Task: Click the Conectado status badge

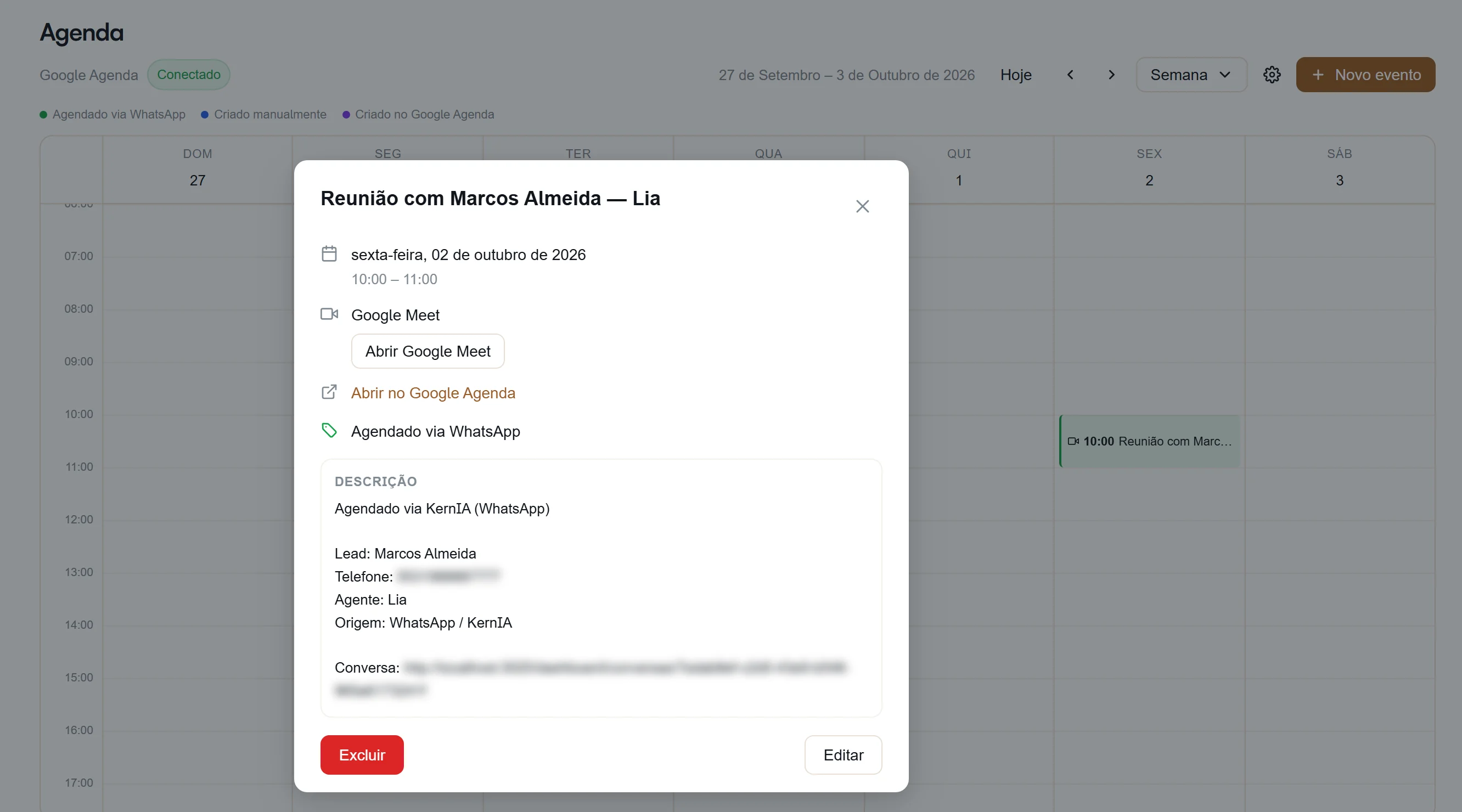Action: (x=188, y=74)
